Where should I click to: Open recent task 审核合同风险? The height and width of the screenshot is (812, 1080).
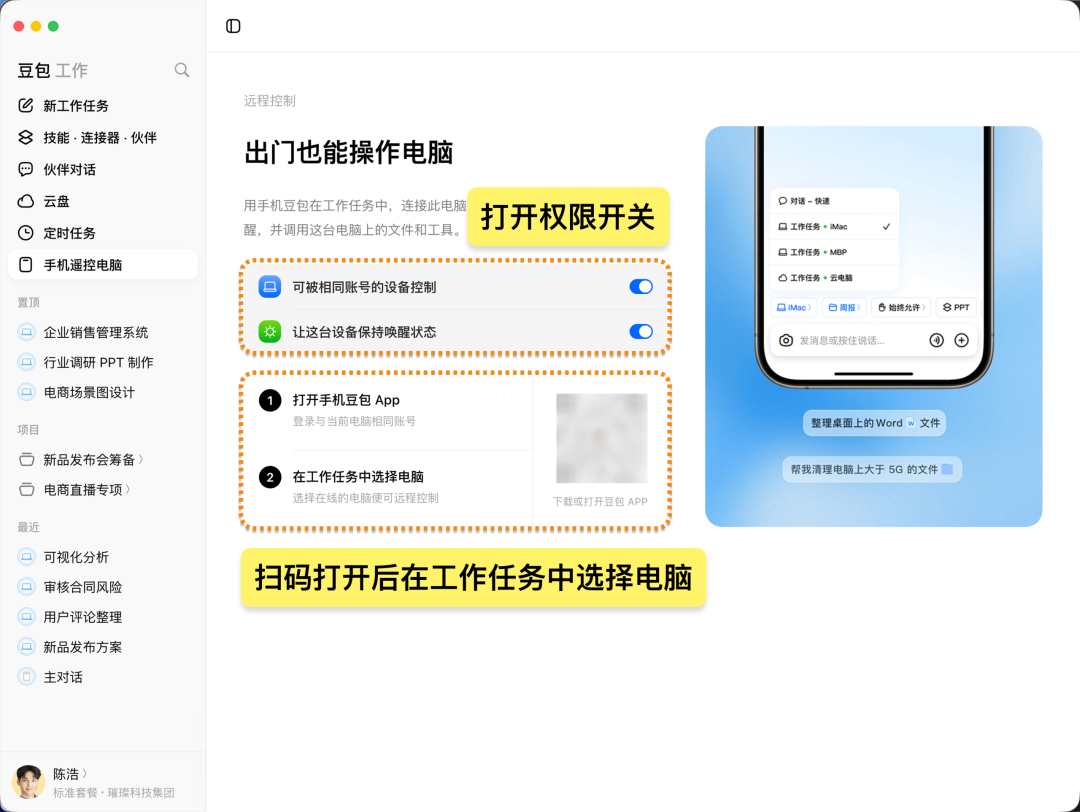103,587
